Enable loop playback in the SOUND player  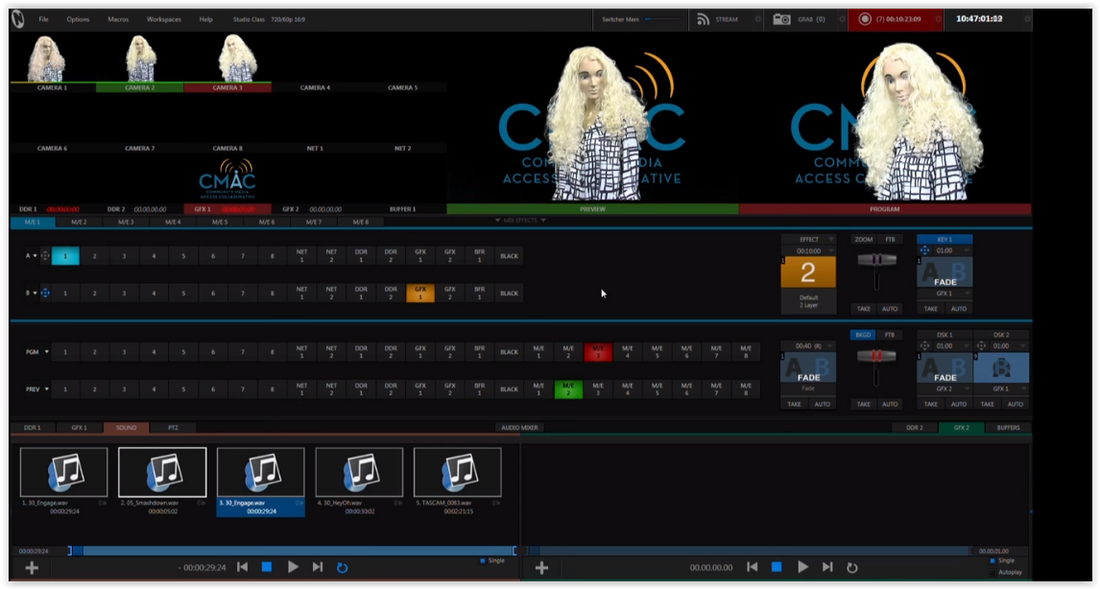tap(341, 567)
